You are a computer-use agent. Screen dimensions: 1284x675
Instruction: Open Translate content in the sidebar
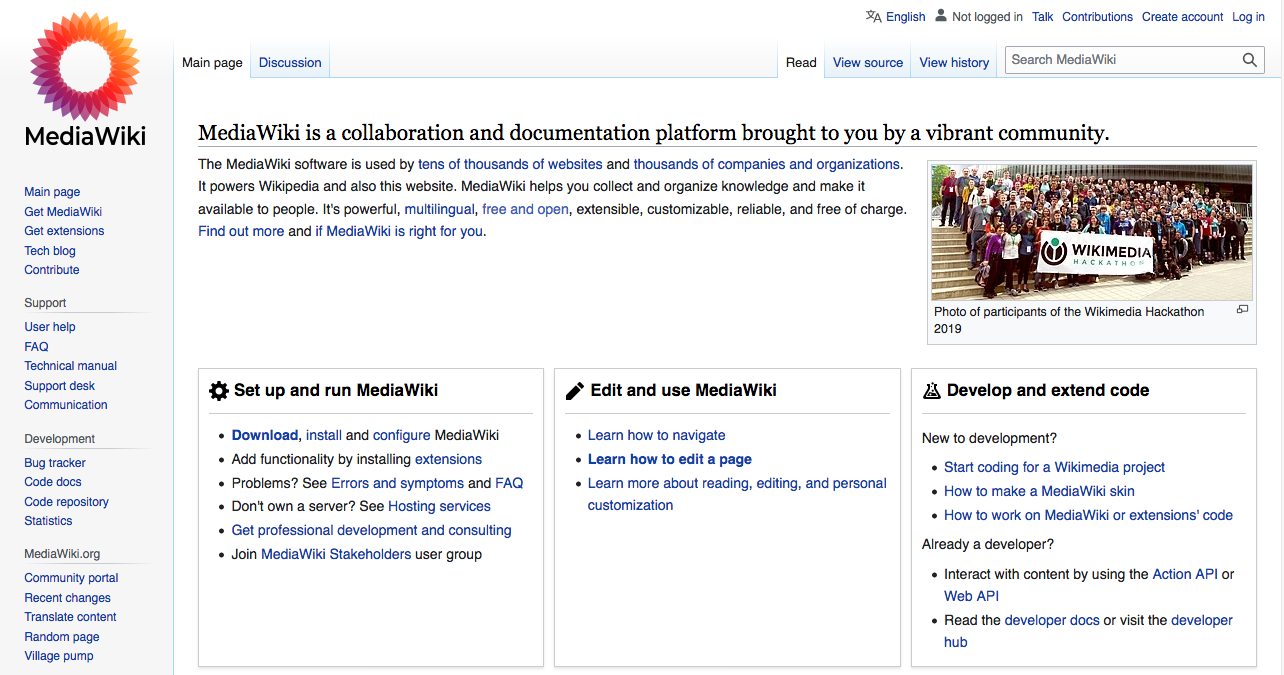pos(70,617)
